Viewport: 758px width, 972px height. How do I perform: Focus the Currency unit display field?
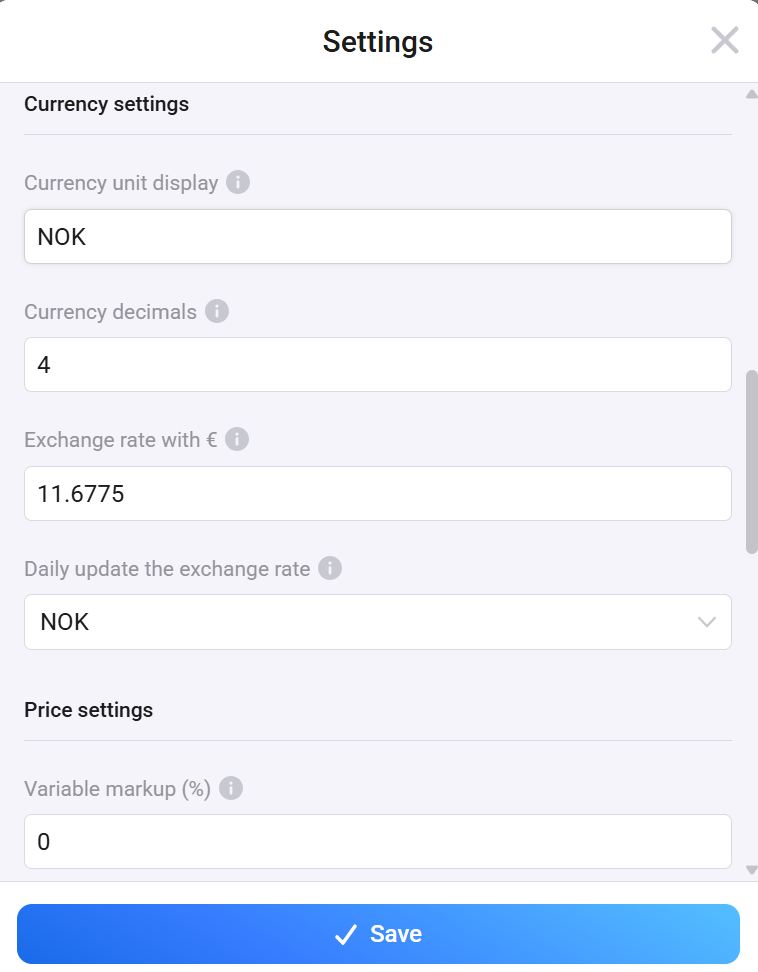[x=377, y=237]
